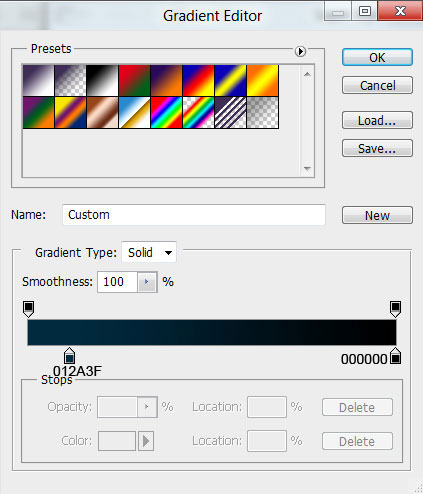
Task: Choose the Red, Green gradient preset
Action: (x=134, y=80)
